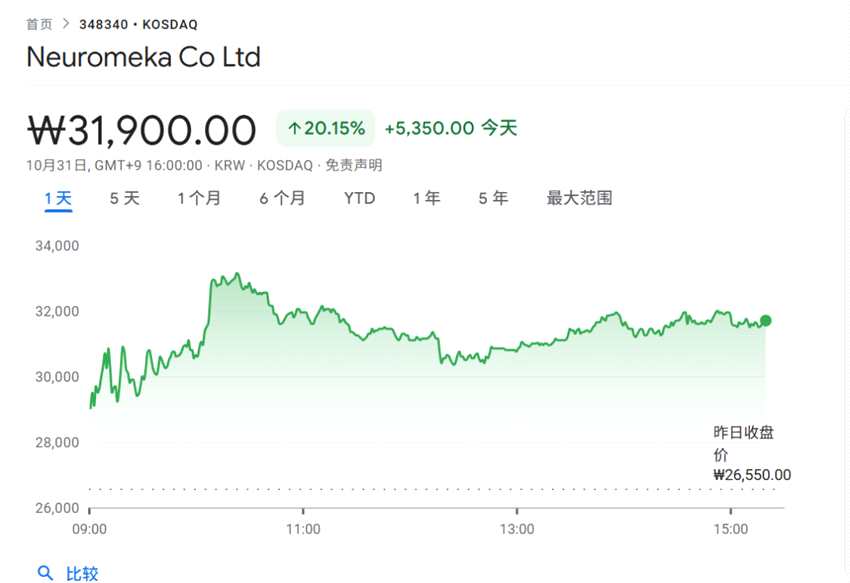Click the ₩31,900.00 current price
This screenshot has width=850, height=583.
pyautogui.click(x=141, y=130)
